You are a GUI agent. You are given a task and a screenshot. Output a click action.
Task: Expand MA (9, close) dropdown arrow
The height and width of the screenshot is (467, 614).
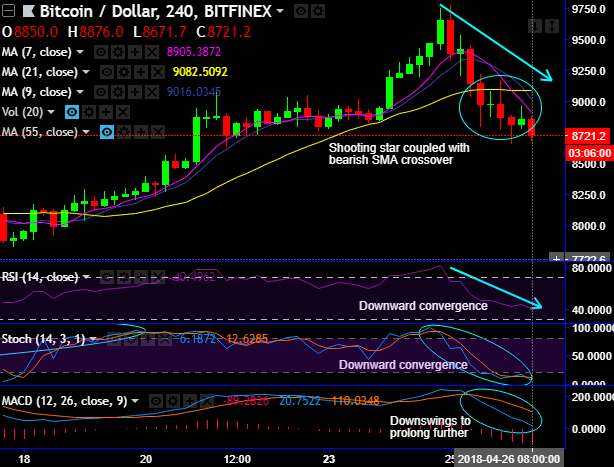click(x=80, y=92)
